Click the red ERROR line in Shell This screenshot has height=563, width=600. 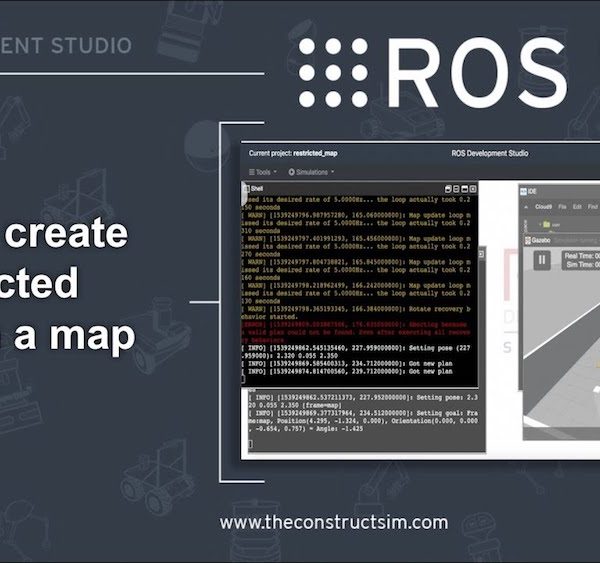point(355,332)
